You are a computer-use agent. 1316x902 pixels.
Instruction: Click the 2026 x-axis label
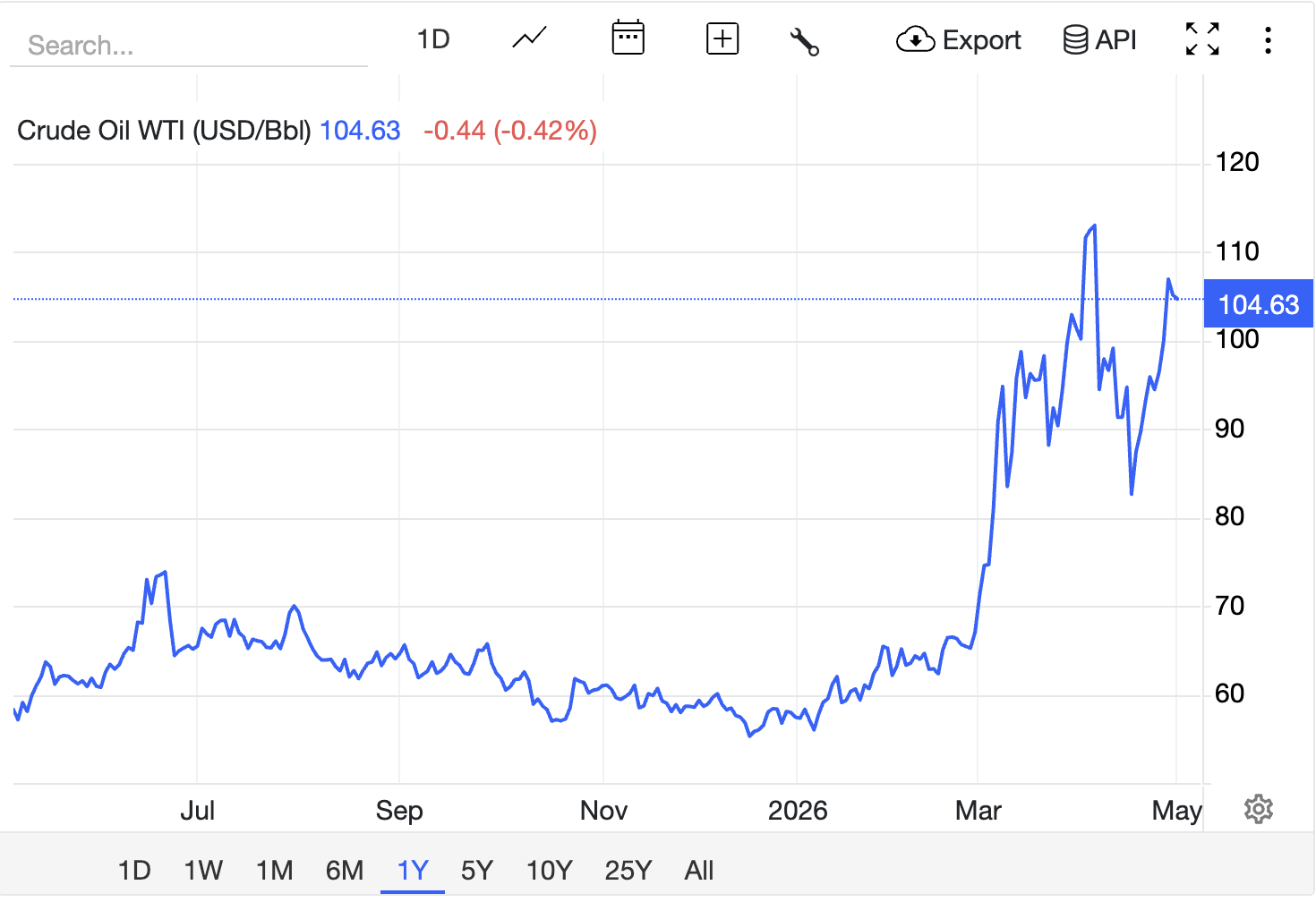[798, 811]
